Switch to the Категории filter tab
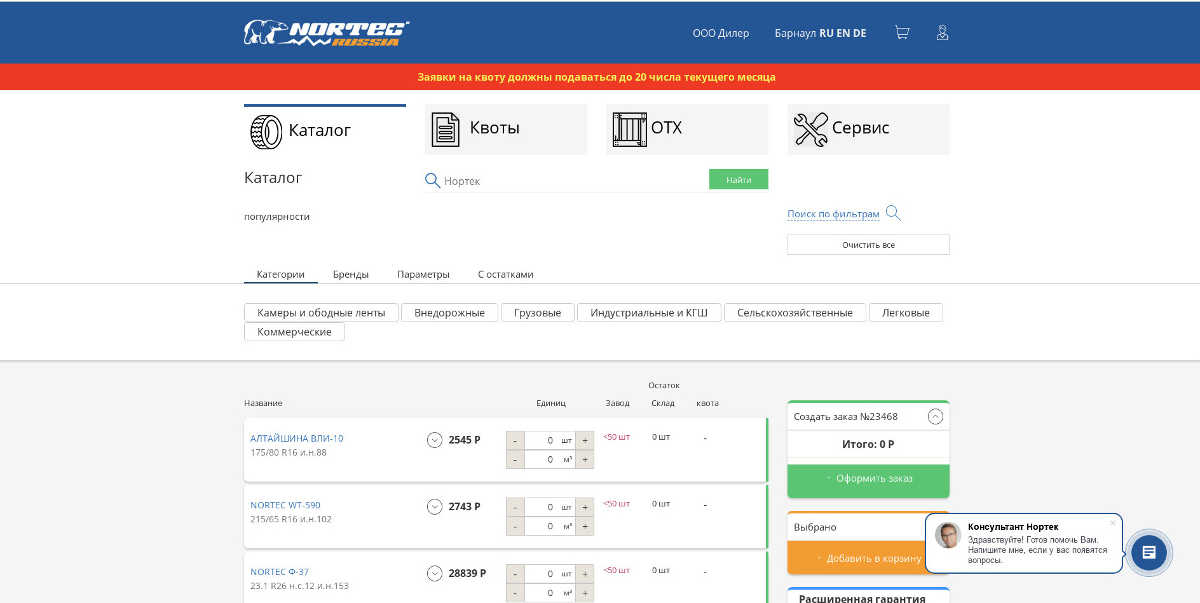The height and width of the screenshot is (603, 1200). 280,274
